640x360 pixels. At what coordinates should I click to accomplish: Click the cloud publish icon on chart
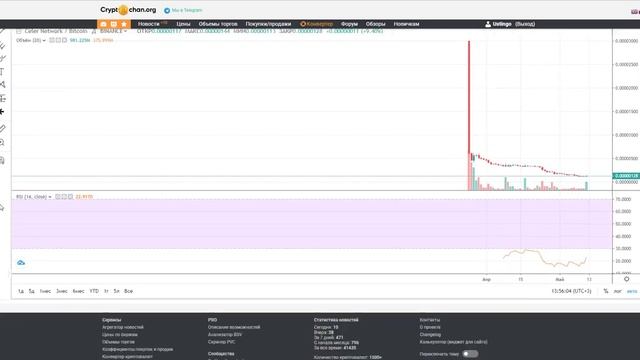(x=21, y=262)
